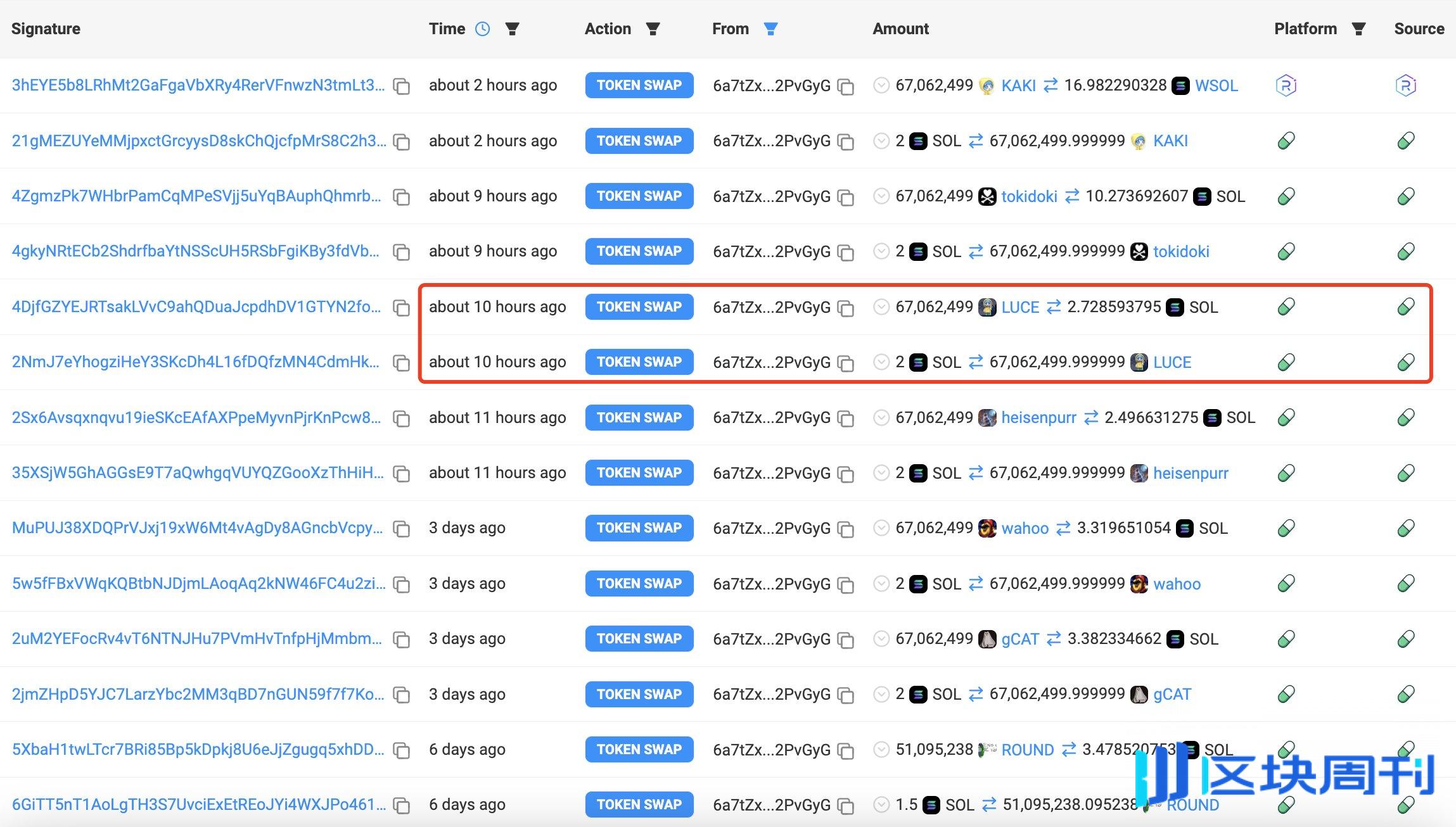The width and height of the screenshot is (1456, 827).
Task: Expand the amount details chevron on the ROUND row
Action: [x=881, y=749]
